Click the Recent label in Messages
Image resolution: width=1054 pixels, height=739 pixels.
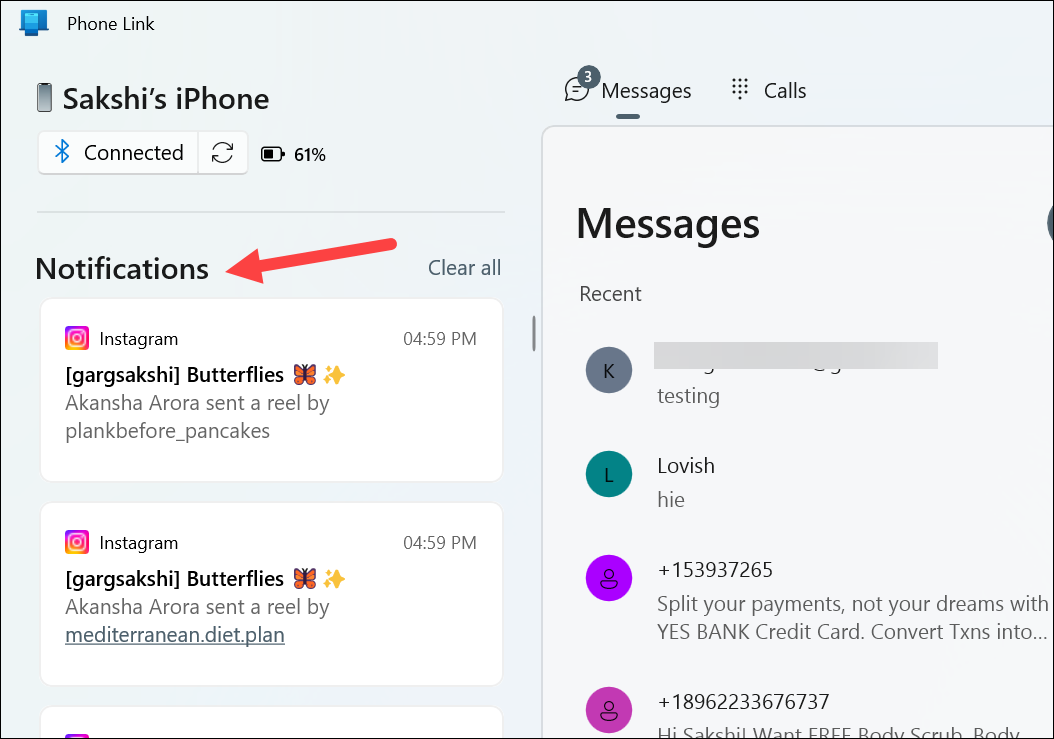tap(610, 294)
